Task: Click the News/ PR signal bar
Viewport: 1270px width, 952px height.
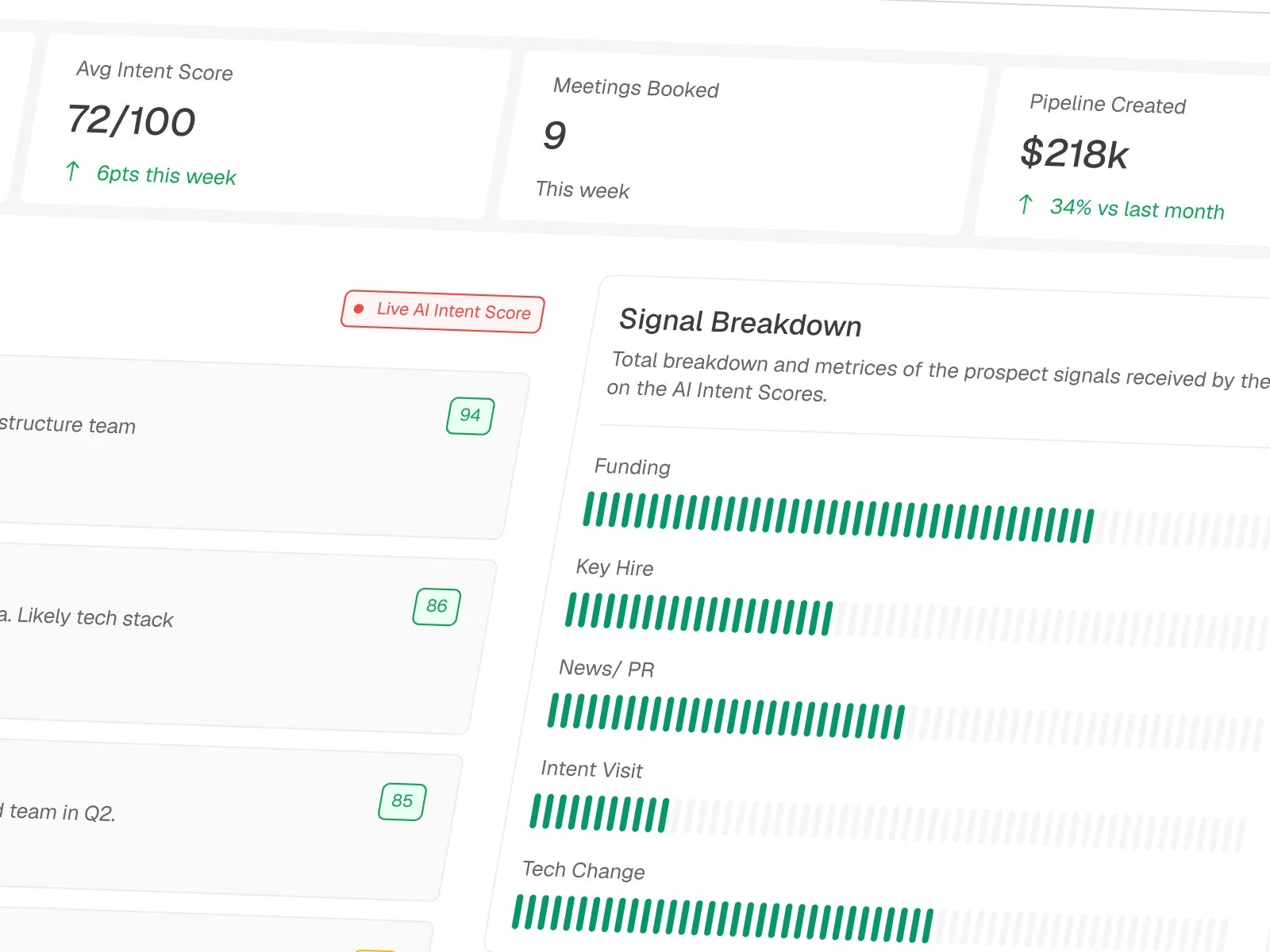Action: (905, 722)
